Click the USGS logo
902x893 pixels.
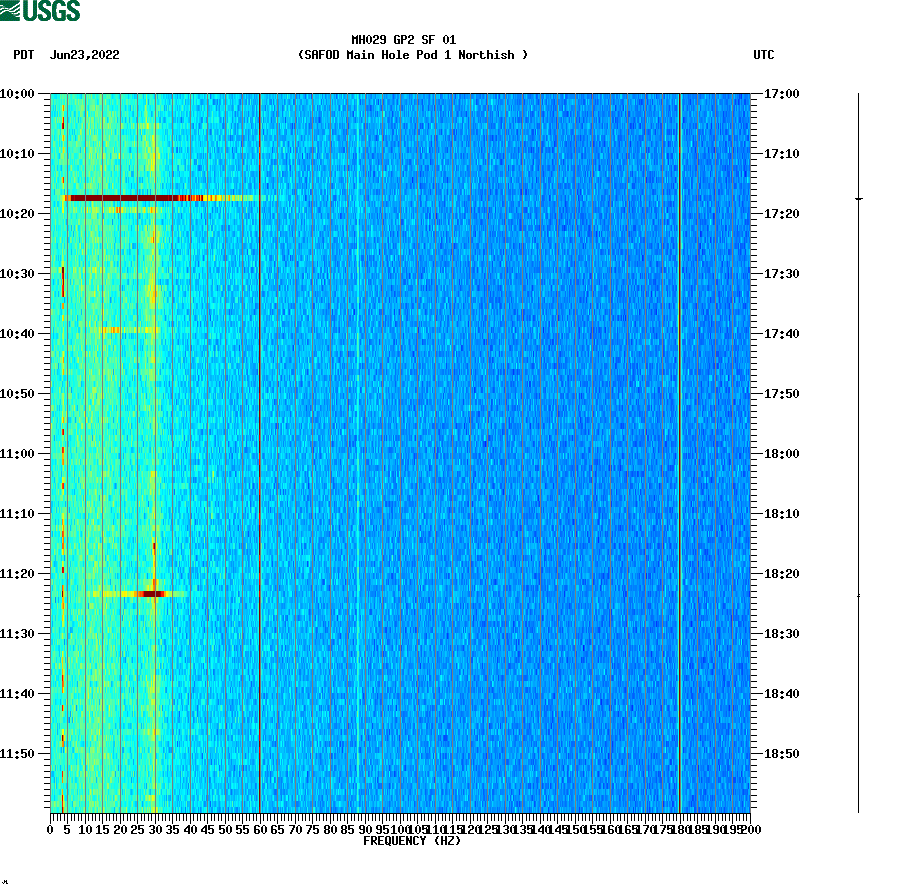(x=40, y=10)
